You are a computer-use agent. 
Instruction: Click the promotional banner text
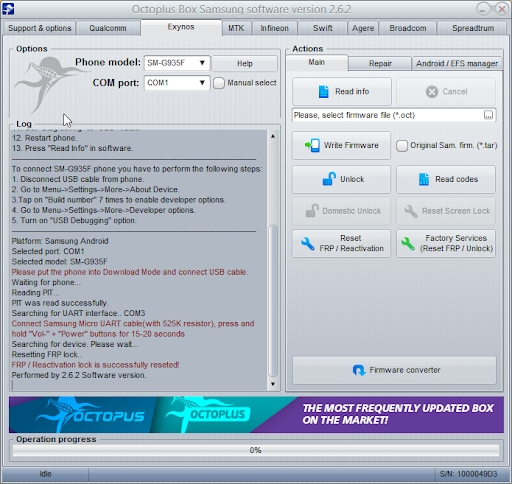398,414
